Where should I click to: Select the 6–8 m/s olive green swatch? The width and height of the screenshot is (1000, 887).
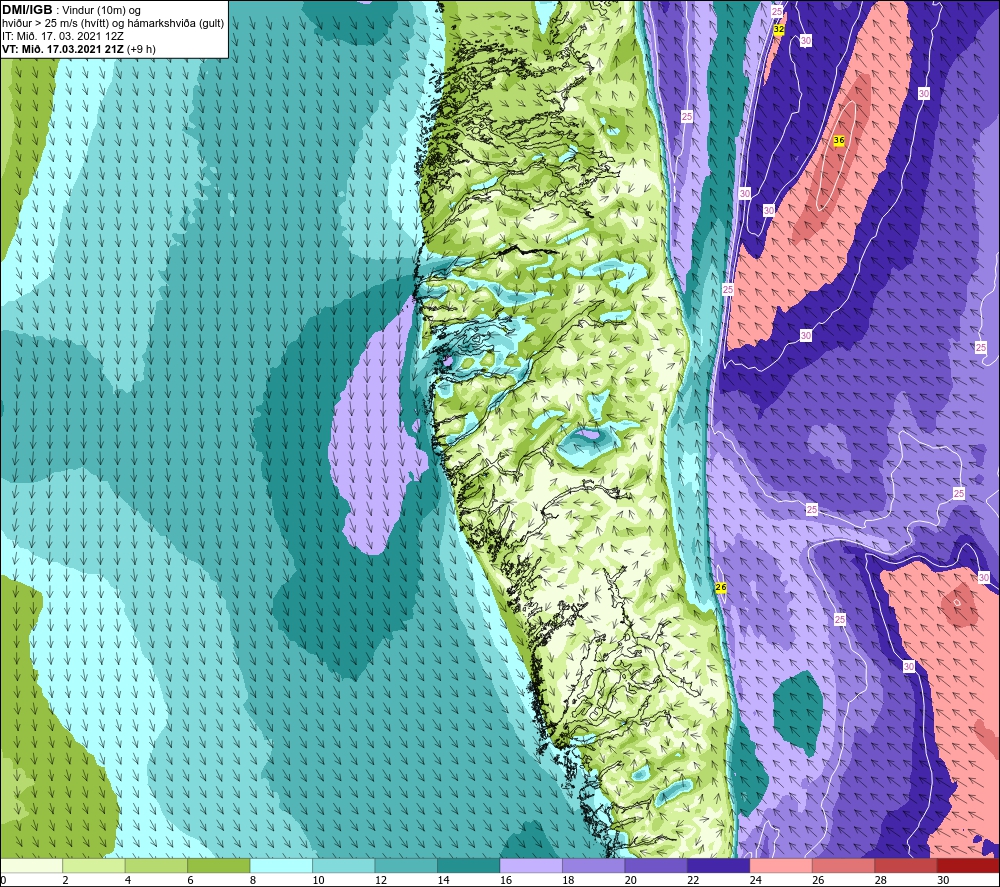[x=219, y=866]
